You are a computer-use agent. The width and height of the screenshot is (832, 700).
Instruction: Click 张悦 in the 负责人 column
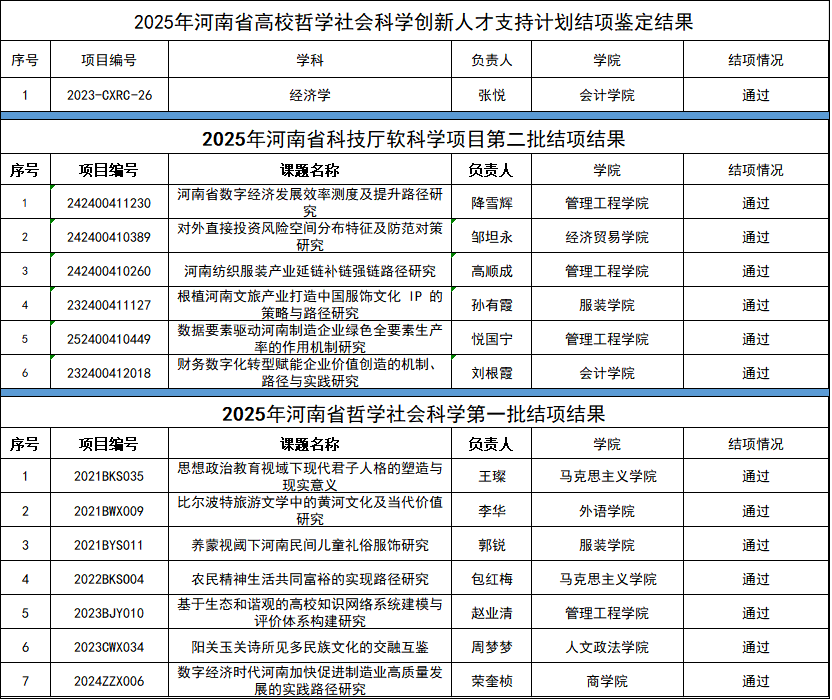click(x=492, y=96)
